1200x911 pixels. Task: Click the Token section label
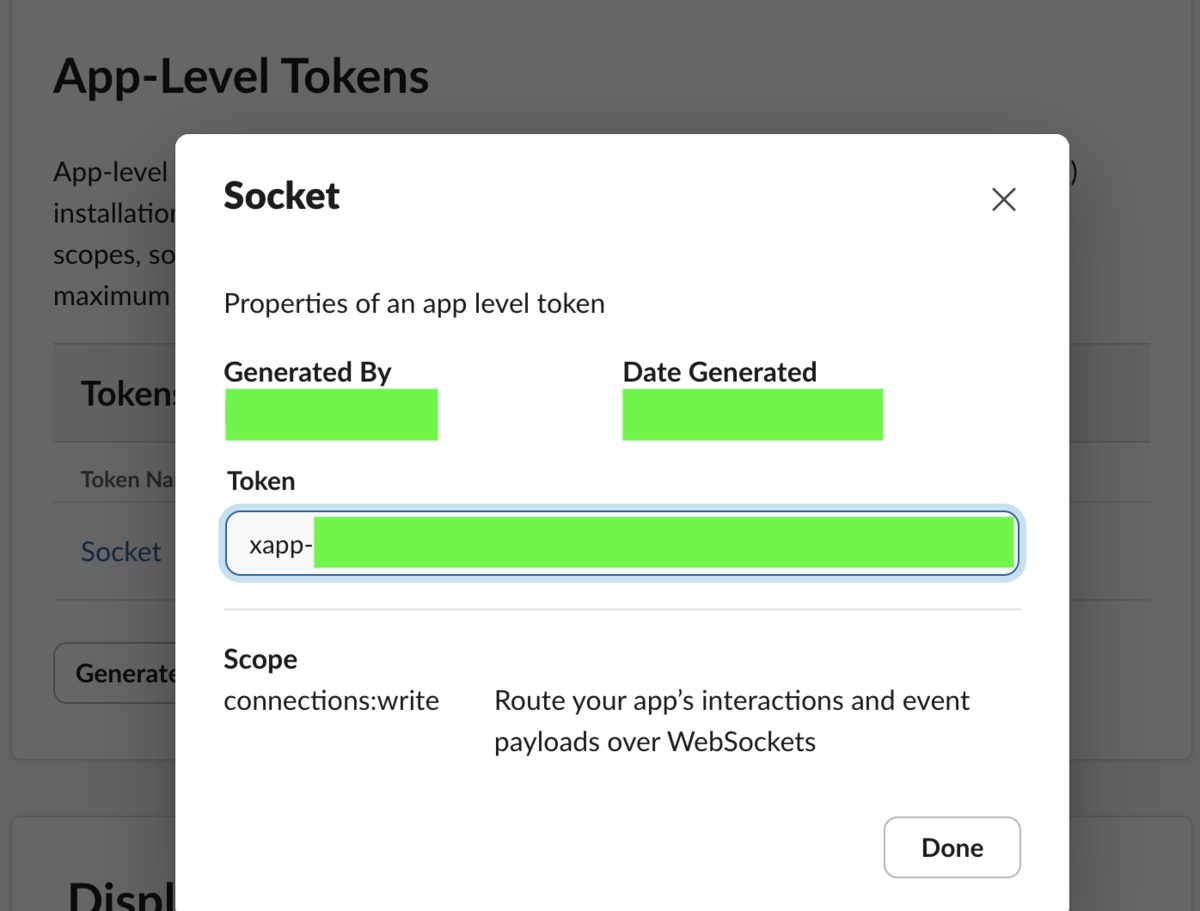(260, 481)
